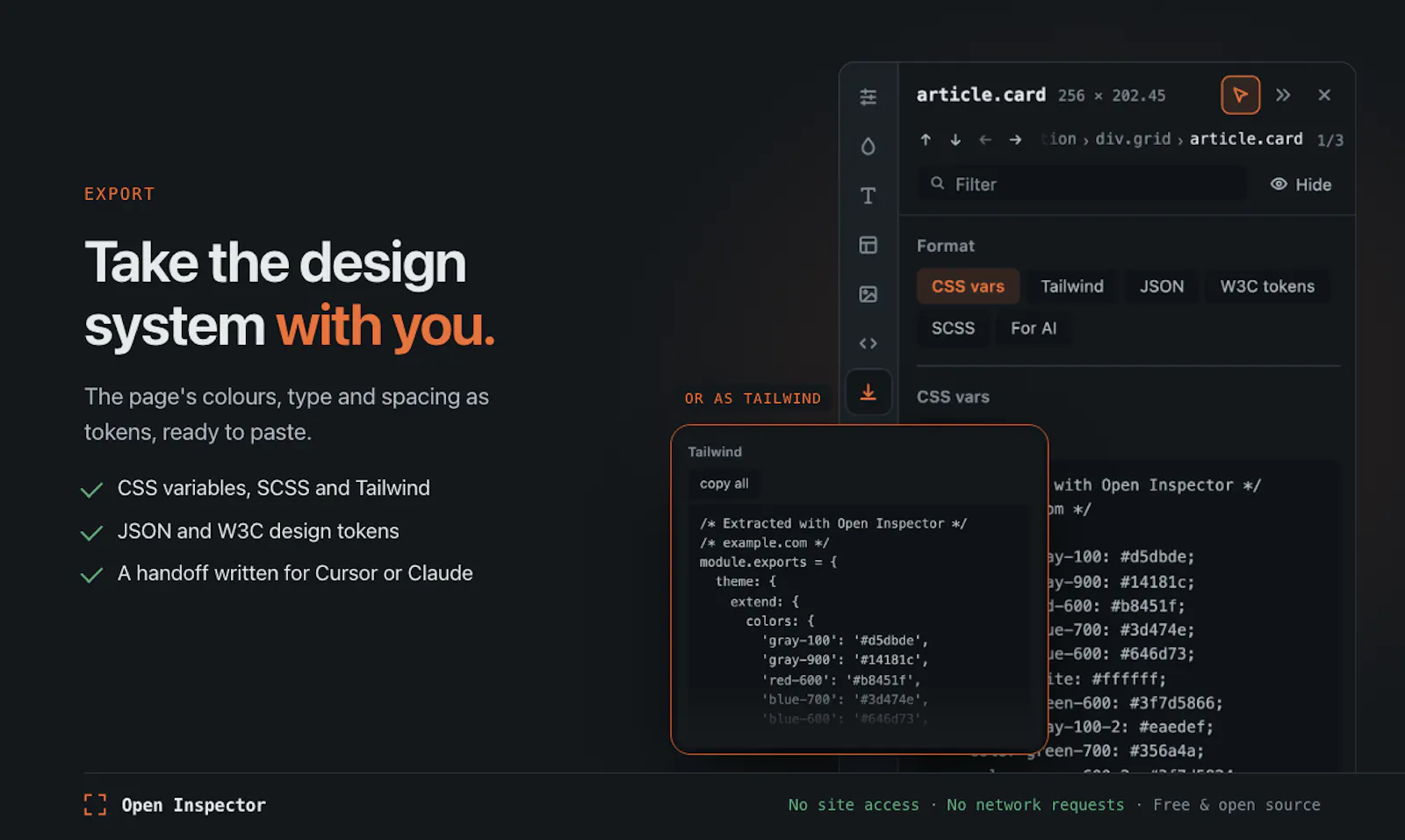Click article.card in the breadcrumb

[x=1246, y=139]
